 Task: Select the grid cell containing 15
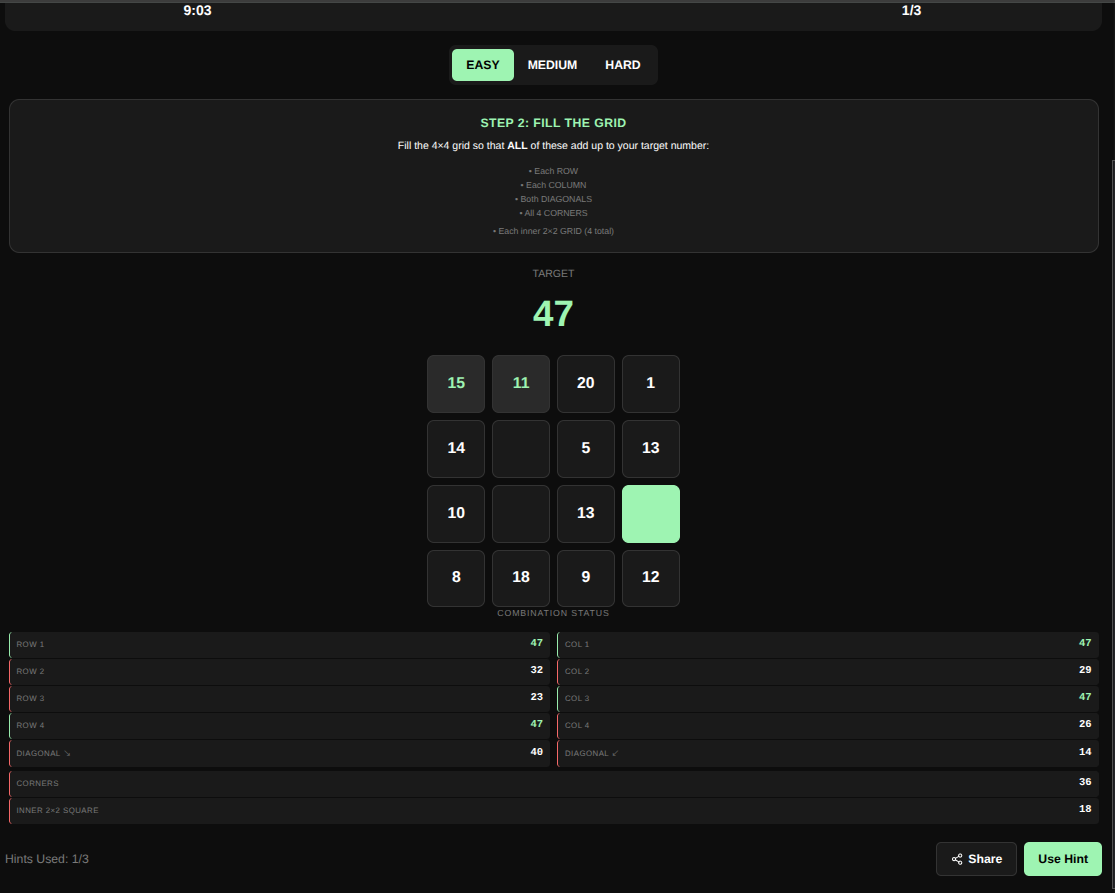455,383
